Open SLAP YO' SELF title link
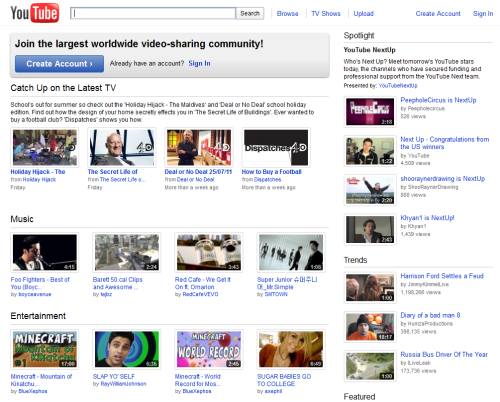500x402 pixels. tap(114, 376)
